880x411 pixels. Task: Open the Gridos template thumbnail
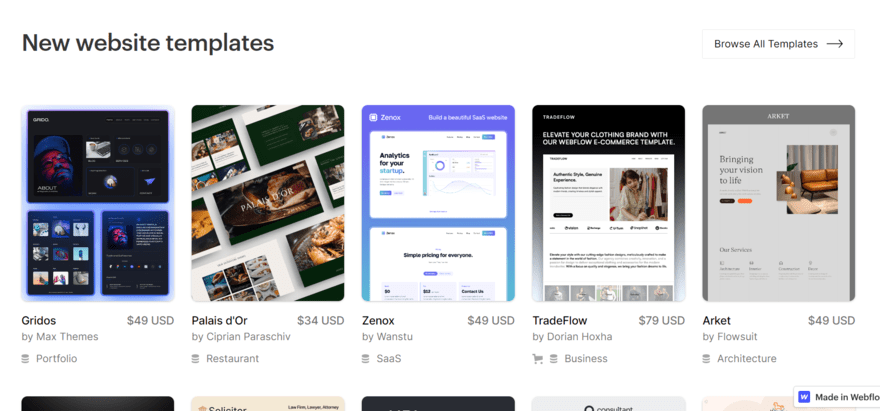pos(98,203)
